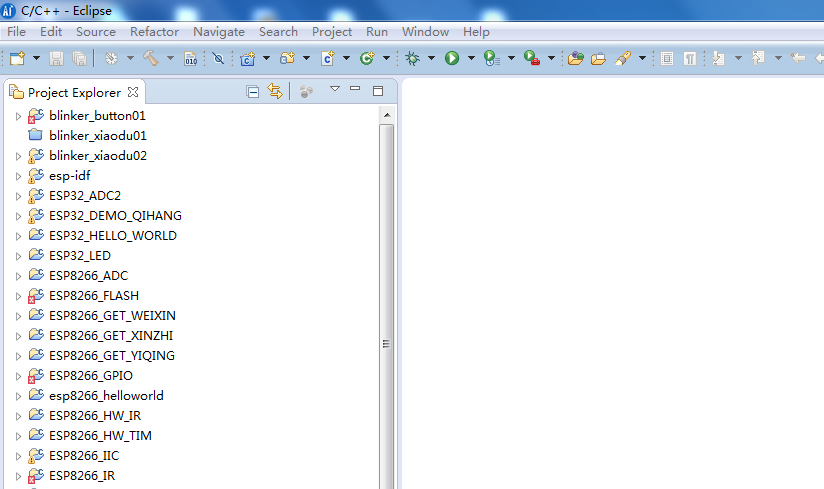Toggle Block Selection Mode icon

point(667,58)
